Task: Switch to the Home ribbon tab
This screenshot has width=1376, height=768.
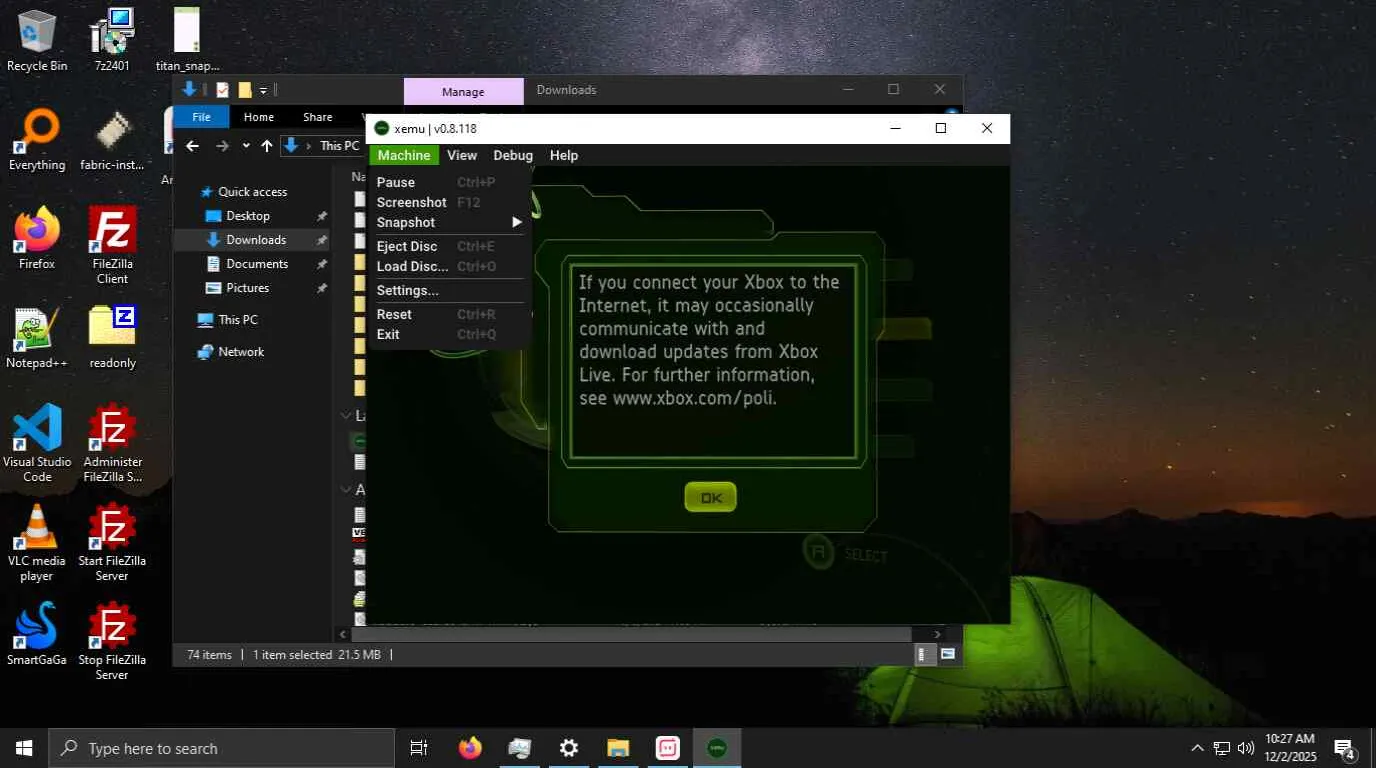Action: 259,117
